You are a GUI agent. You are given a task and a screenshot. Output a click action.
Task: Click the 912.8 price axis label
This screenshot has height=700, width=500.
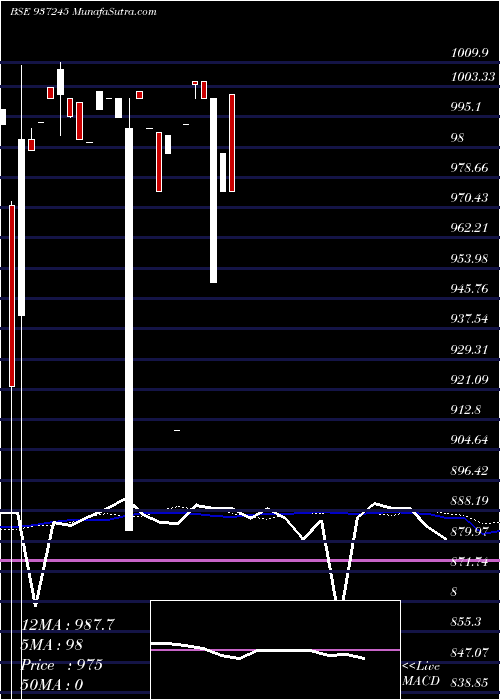[x=466, y=410]
